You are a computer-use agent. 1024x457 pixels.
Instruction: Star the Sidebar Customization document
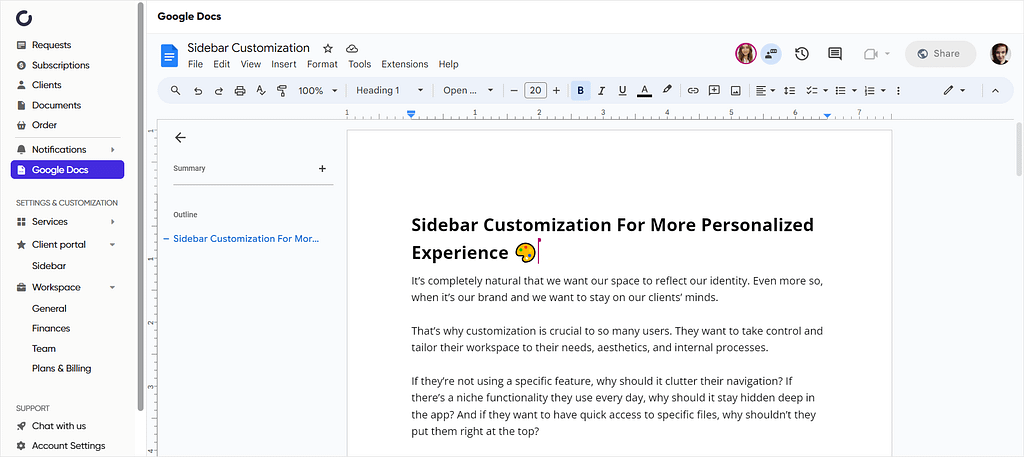tap(328, 48)
